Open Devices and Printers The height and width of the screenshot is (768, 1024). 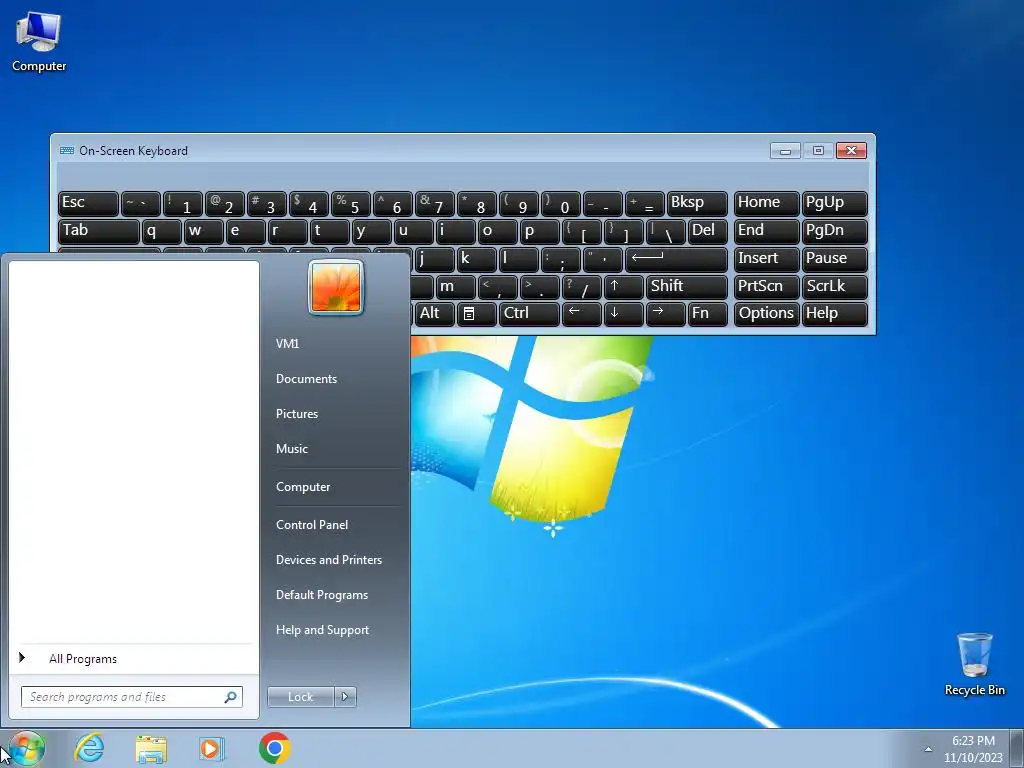click(329, 560)
